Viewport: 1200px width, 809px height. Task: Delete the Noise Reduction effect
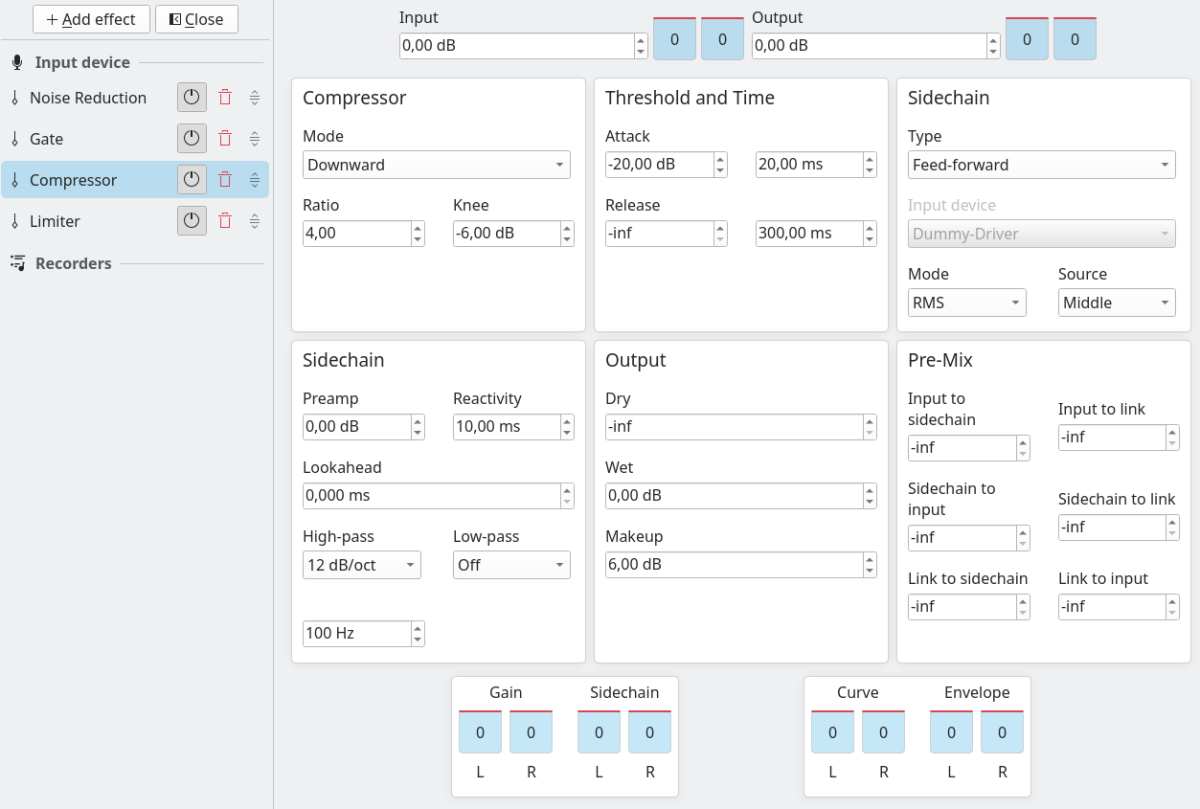225,97
